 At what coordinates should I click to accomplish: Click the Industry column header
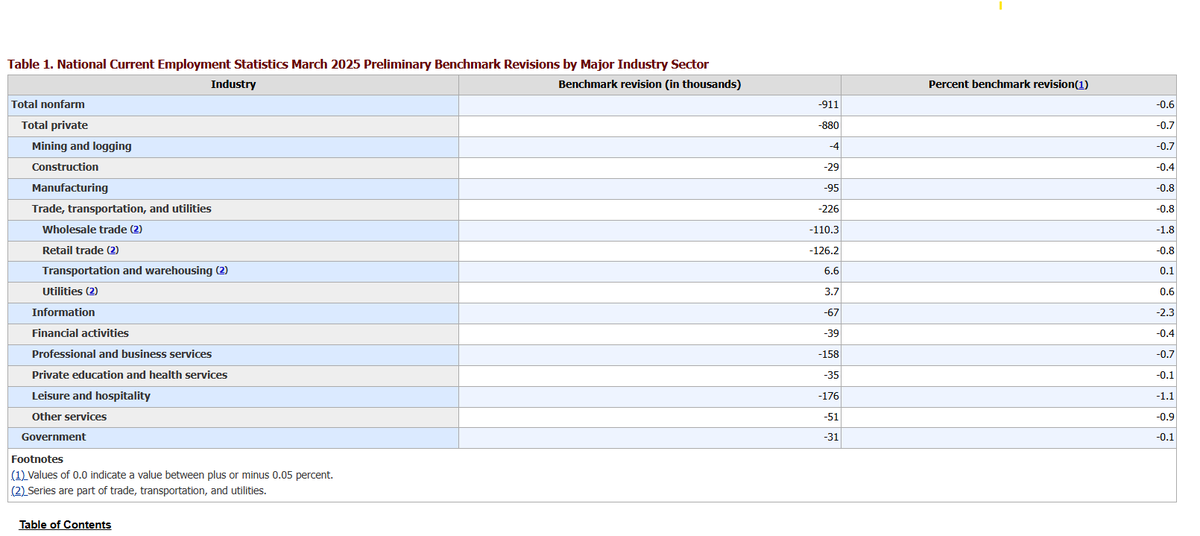(233, 85)
